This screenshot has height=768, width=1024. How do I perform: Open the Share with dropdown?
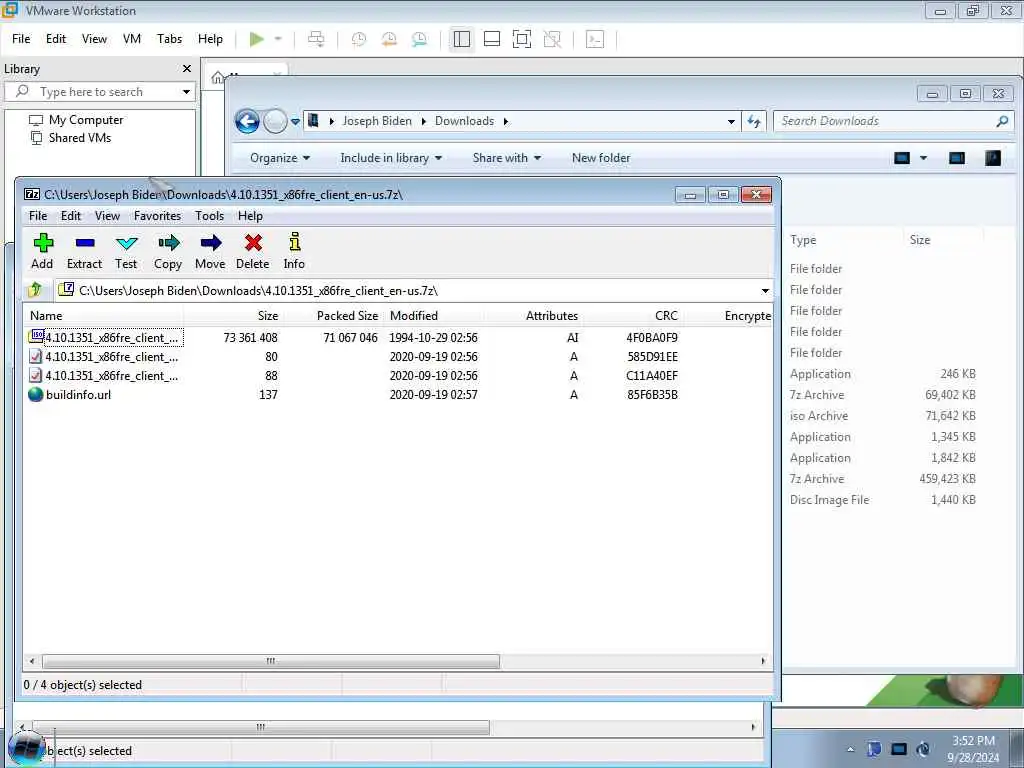(x=507, y=158)
